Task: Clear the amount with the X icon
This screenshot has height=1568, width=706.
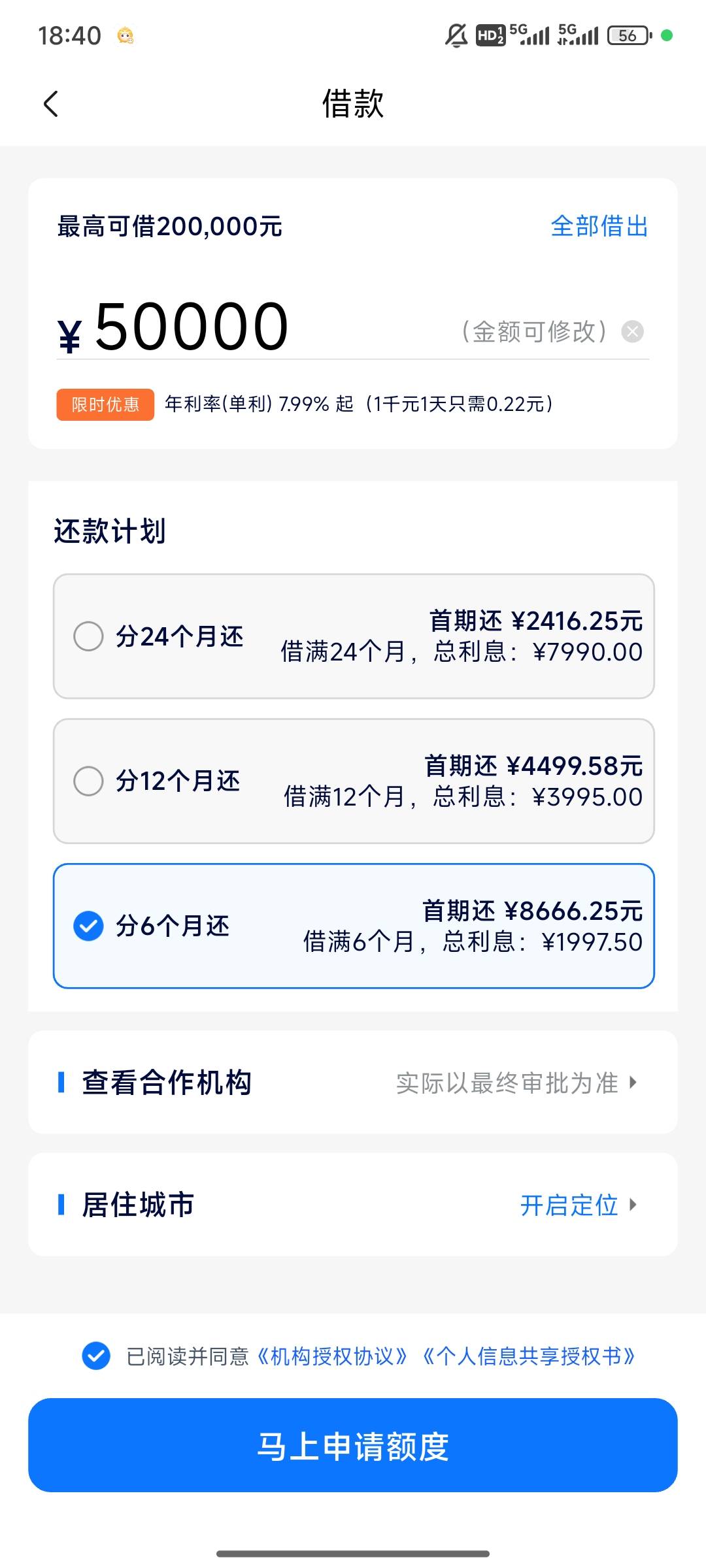Action: (x=632, y=332)
